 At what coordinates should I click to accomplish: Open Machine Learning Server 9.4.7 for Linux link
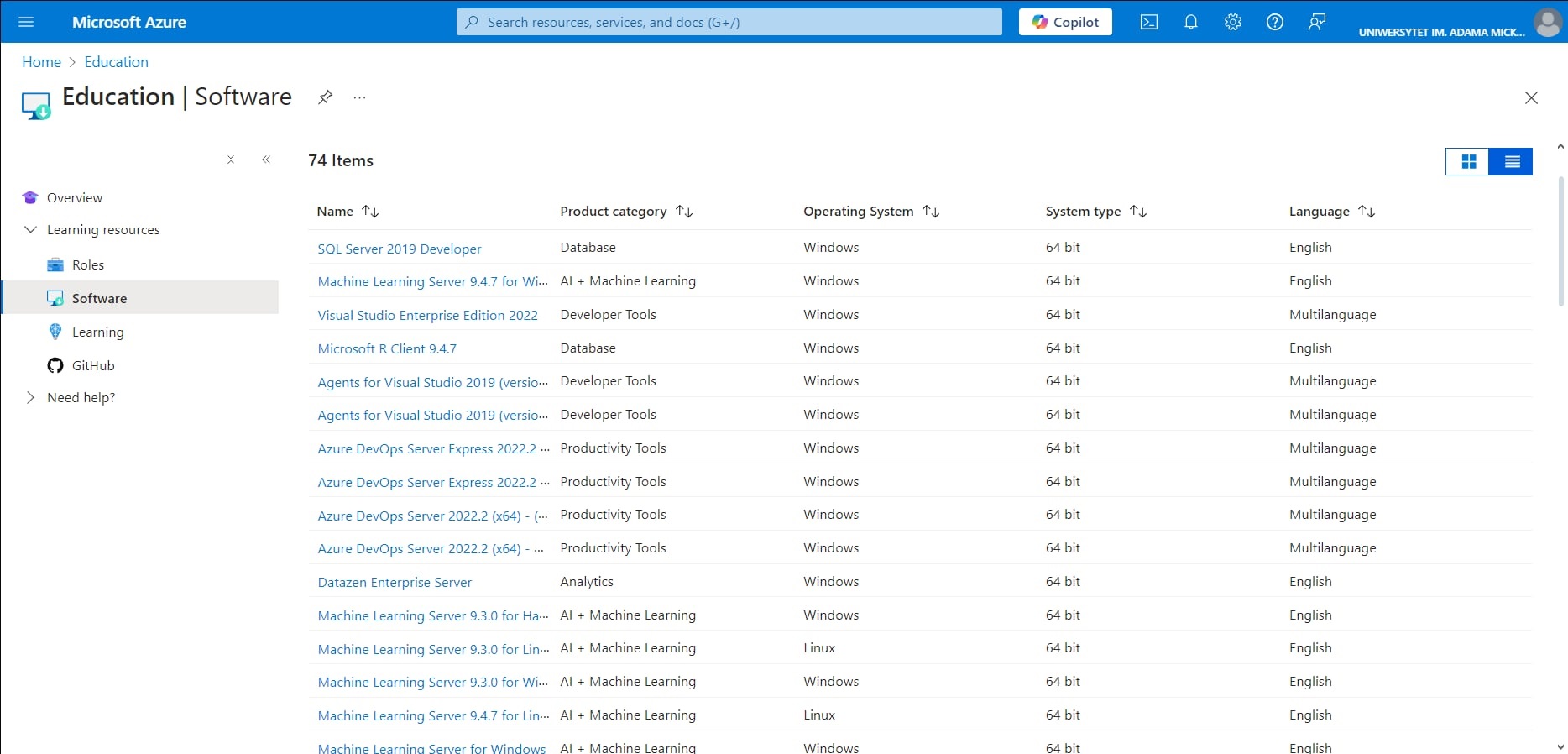coord(433,715)
